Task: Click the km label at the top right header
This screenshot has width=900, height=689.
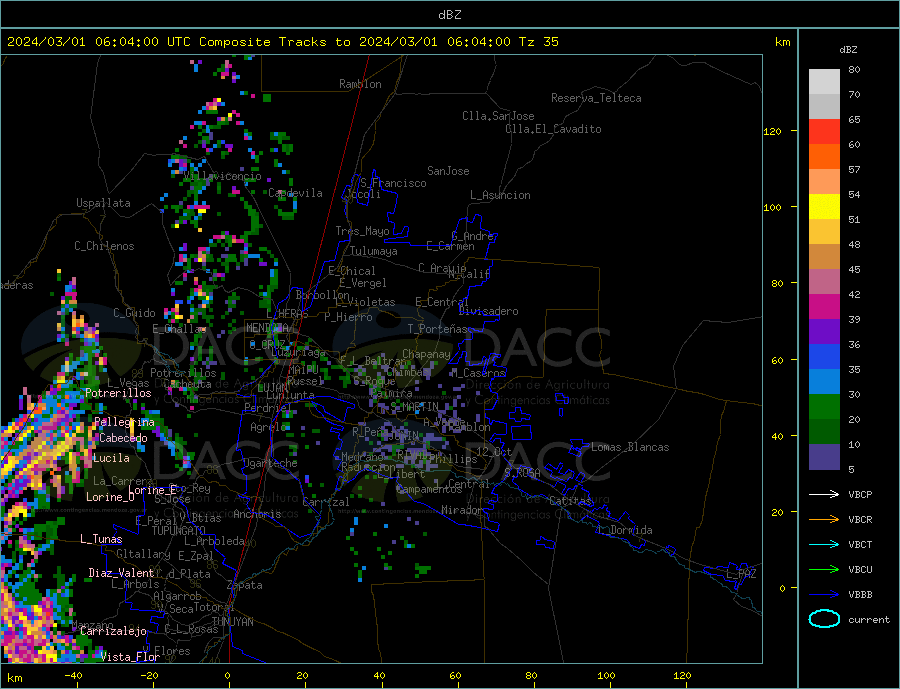Action: 782,42
